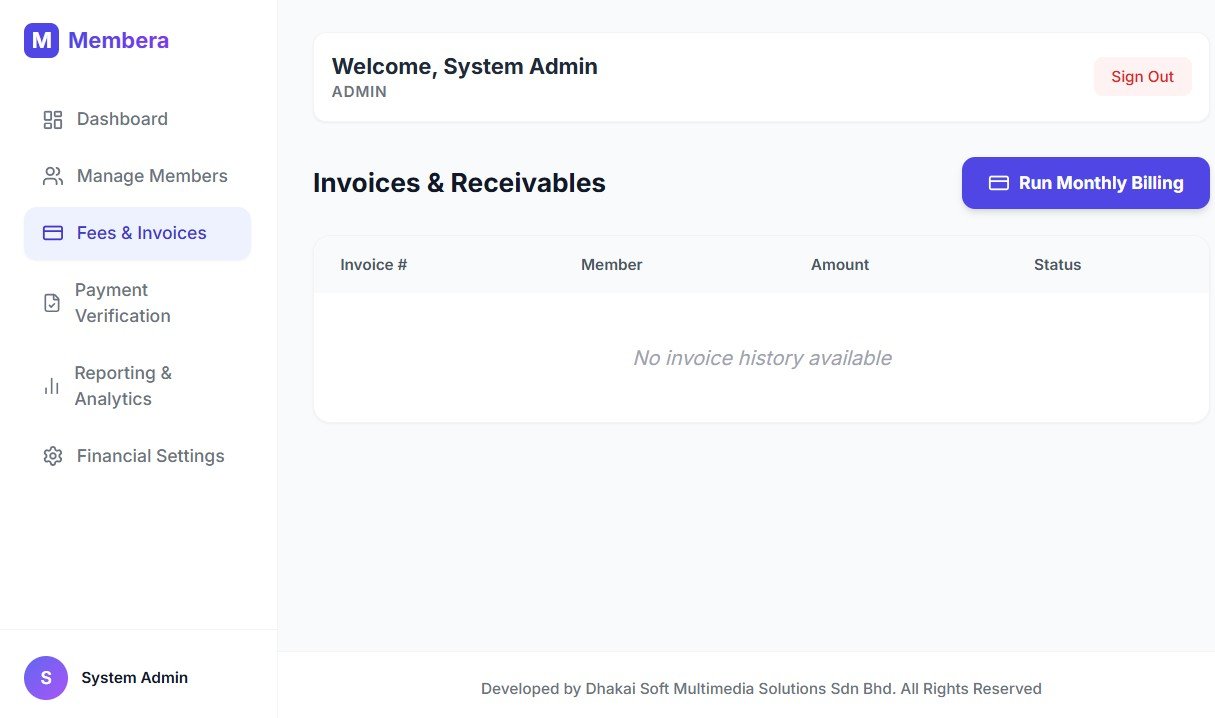
Task: Click the Membera "M" logo icon
Action: coord(41,41)
